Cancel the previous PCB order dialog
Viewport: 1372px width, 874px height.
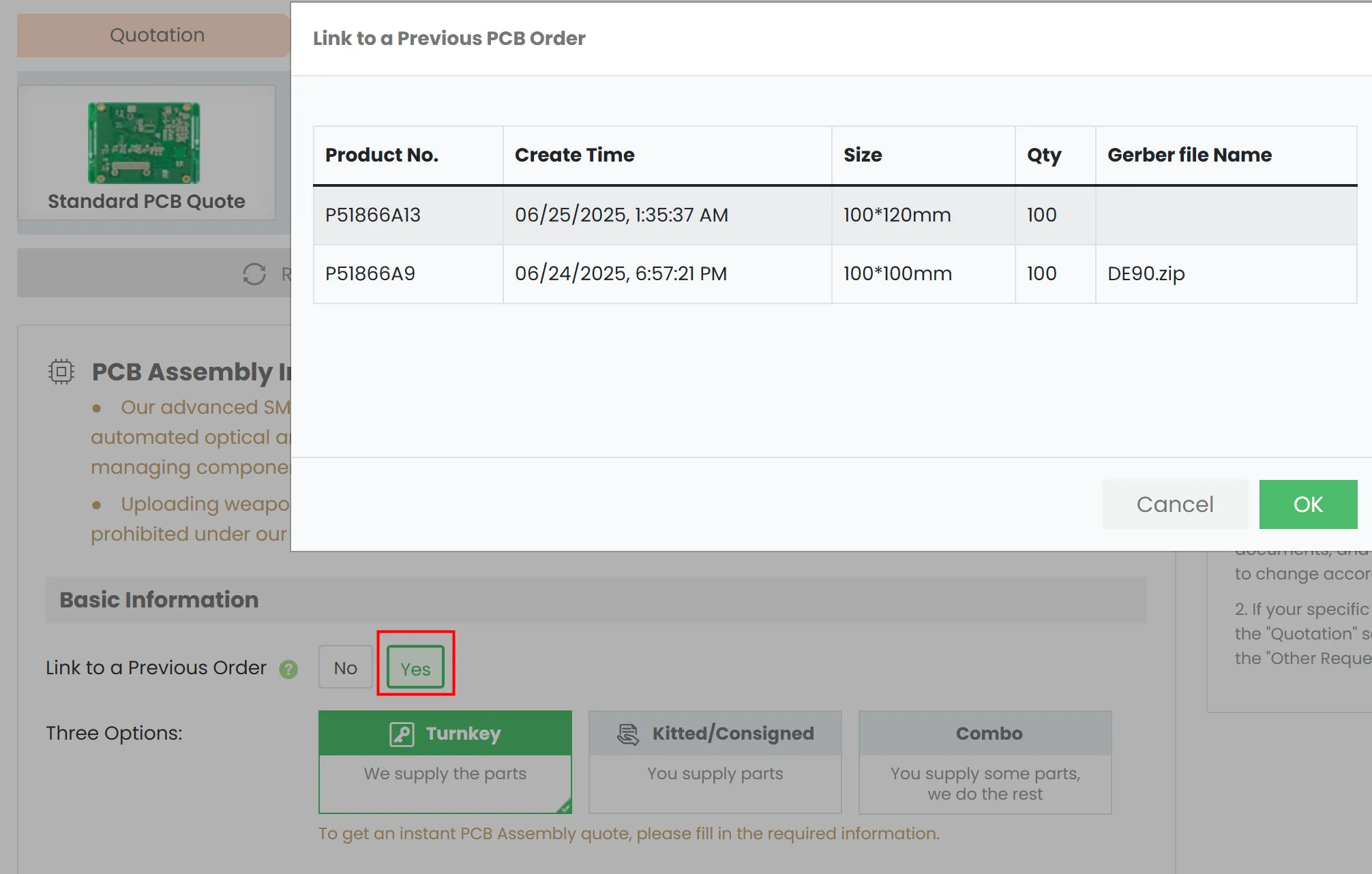point(1174,504)
